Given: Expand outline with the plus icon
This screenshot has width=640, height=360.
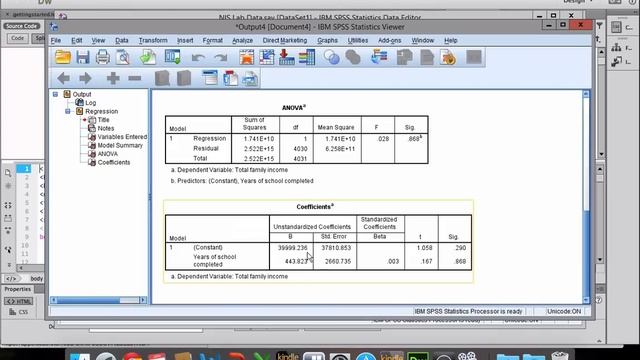Looking at the screenshot, I should coord(113,78).
